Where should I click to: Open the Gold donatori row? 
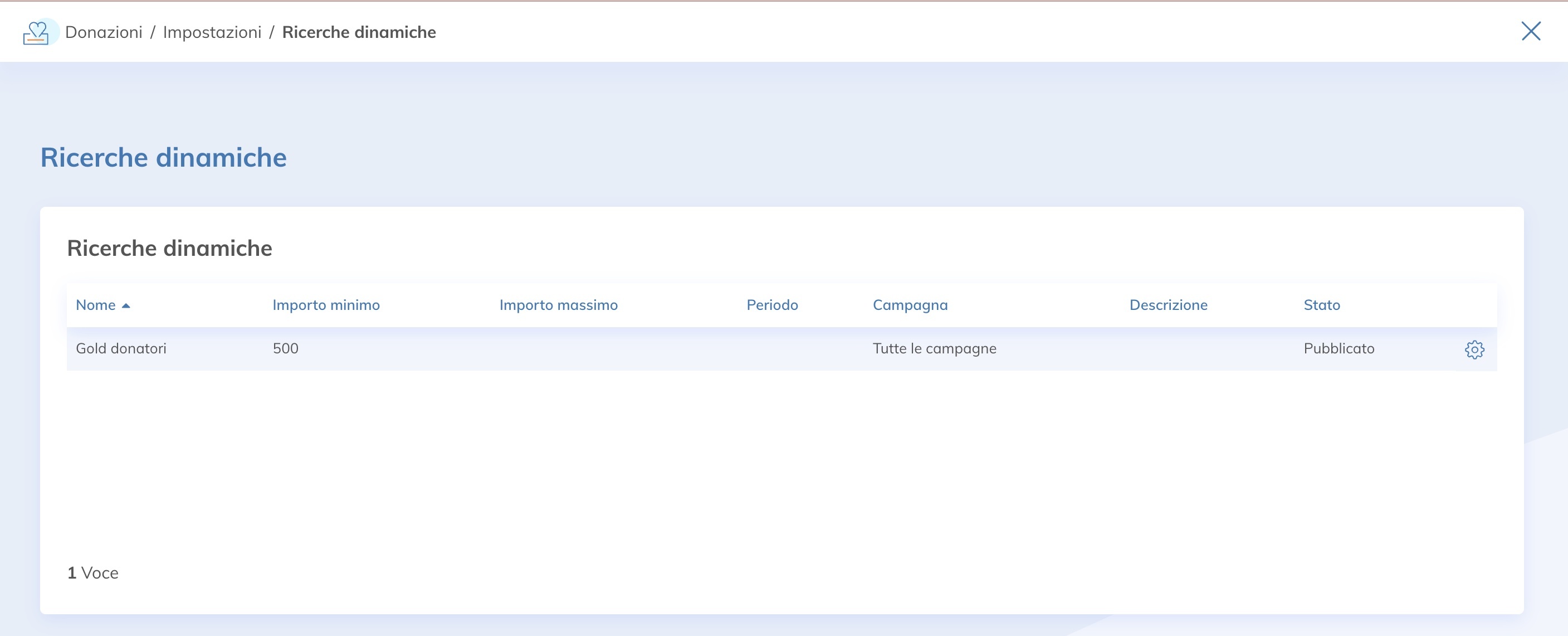120,348
